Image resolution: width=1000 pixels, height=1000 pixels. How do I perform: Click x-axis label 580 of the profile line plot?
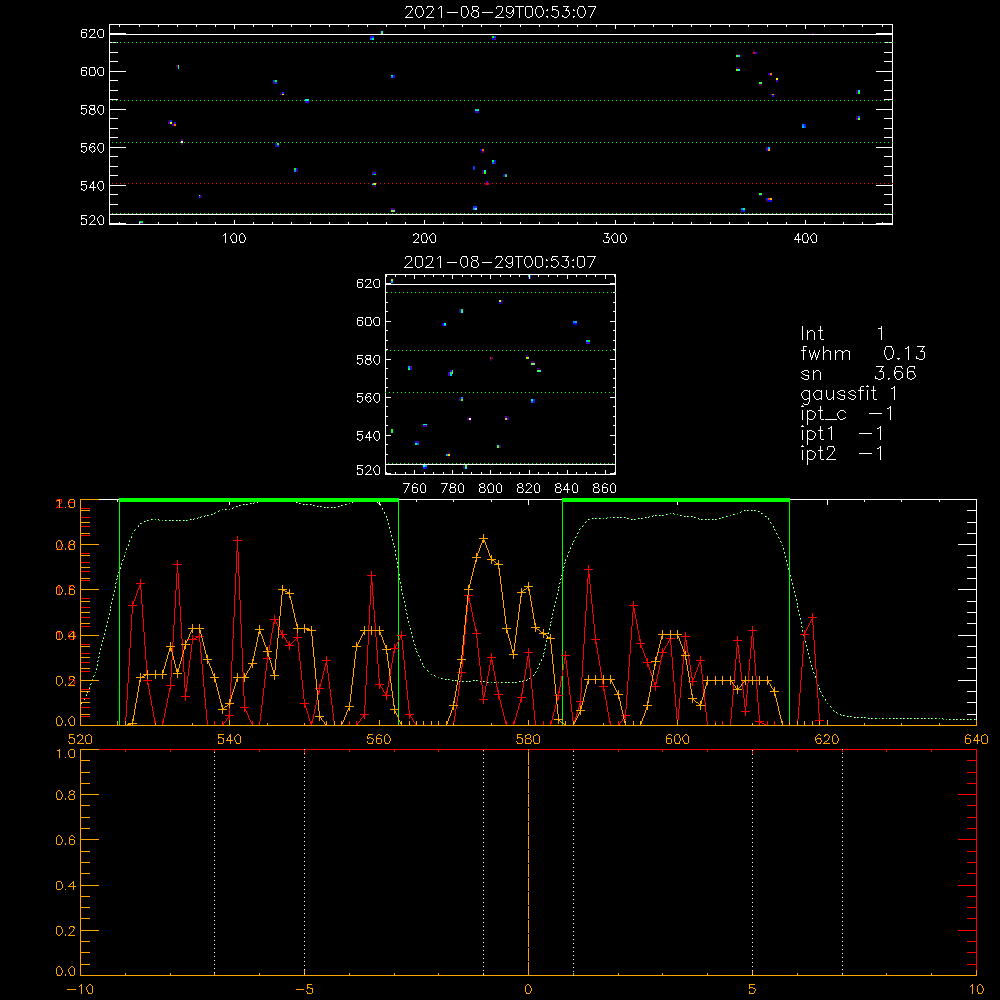pyautogui.click(x=528, y=739)
